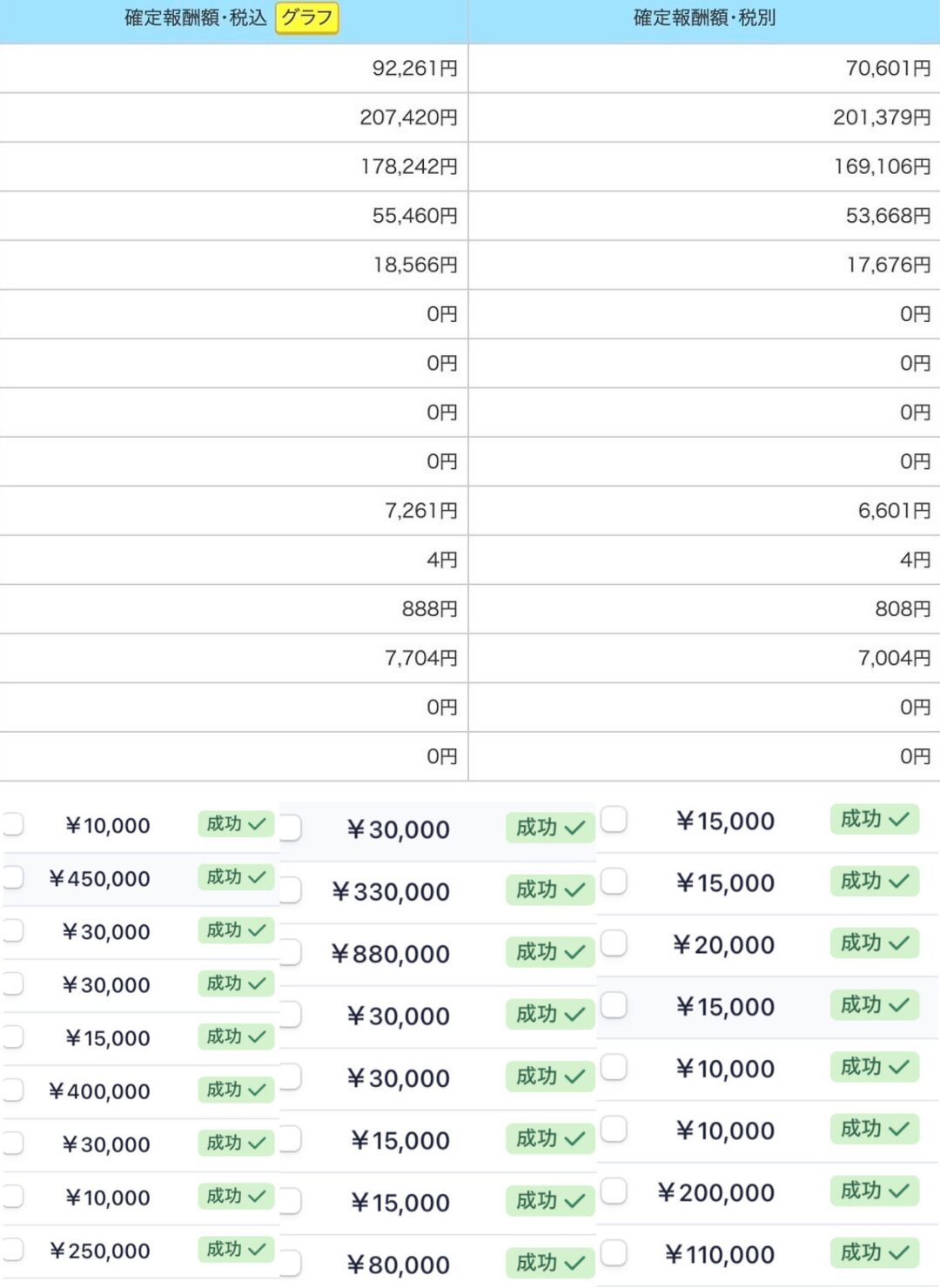Select checkbox next to ¥20,000
This screenshot has width=940, height=1288.
point(614,943)
